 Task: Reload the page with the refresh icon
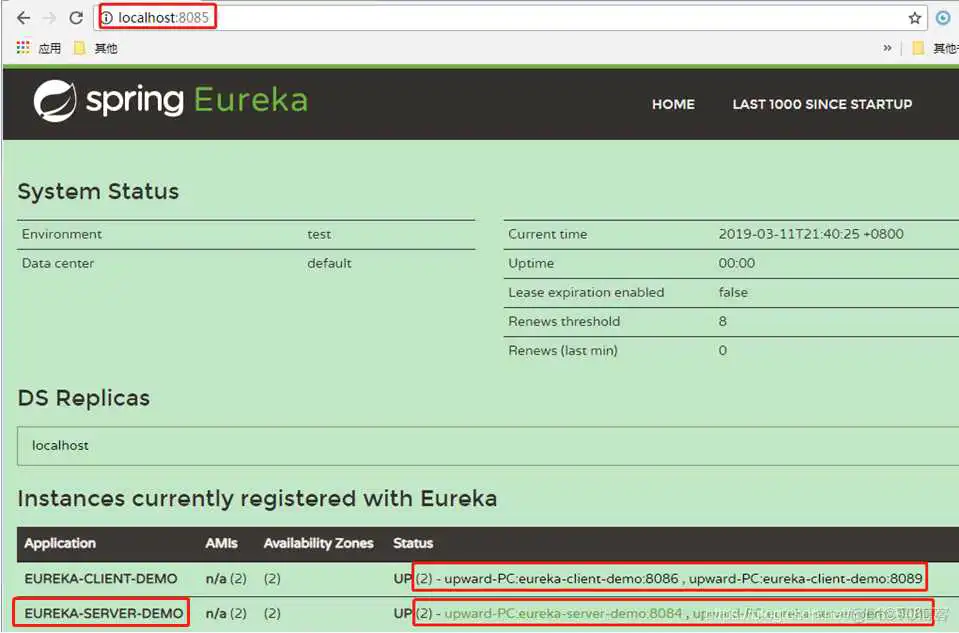(x=76, y=18)
